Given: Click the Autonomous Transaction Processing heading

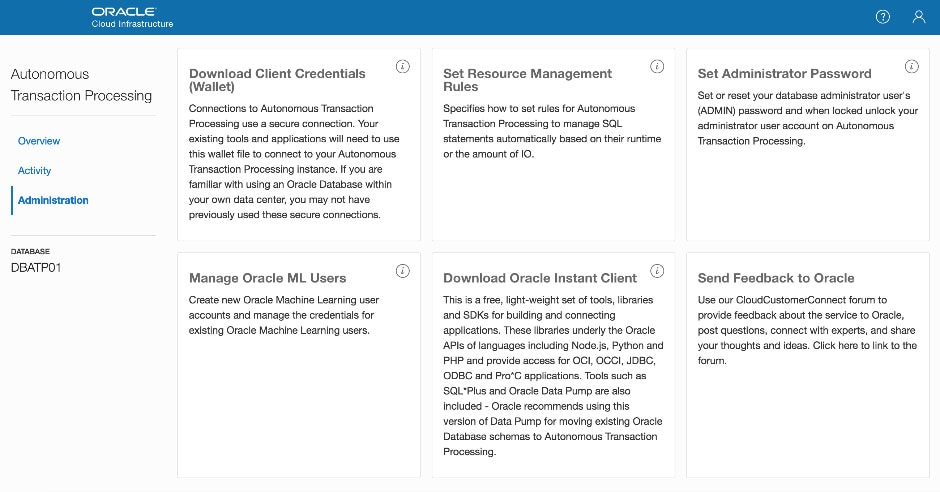Looking at the screenshot, I should 81,85.
